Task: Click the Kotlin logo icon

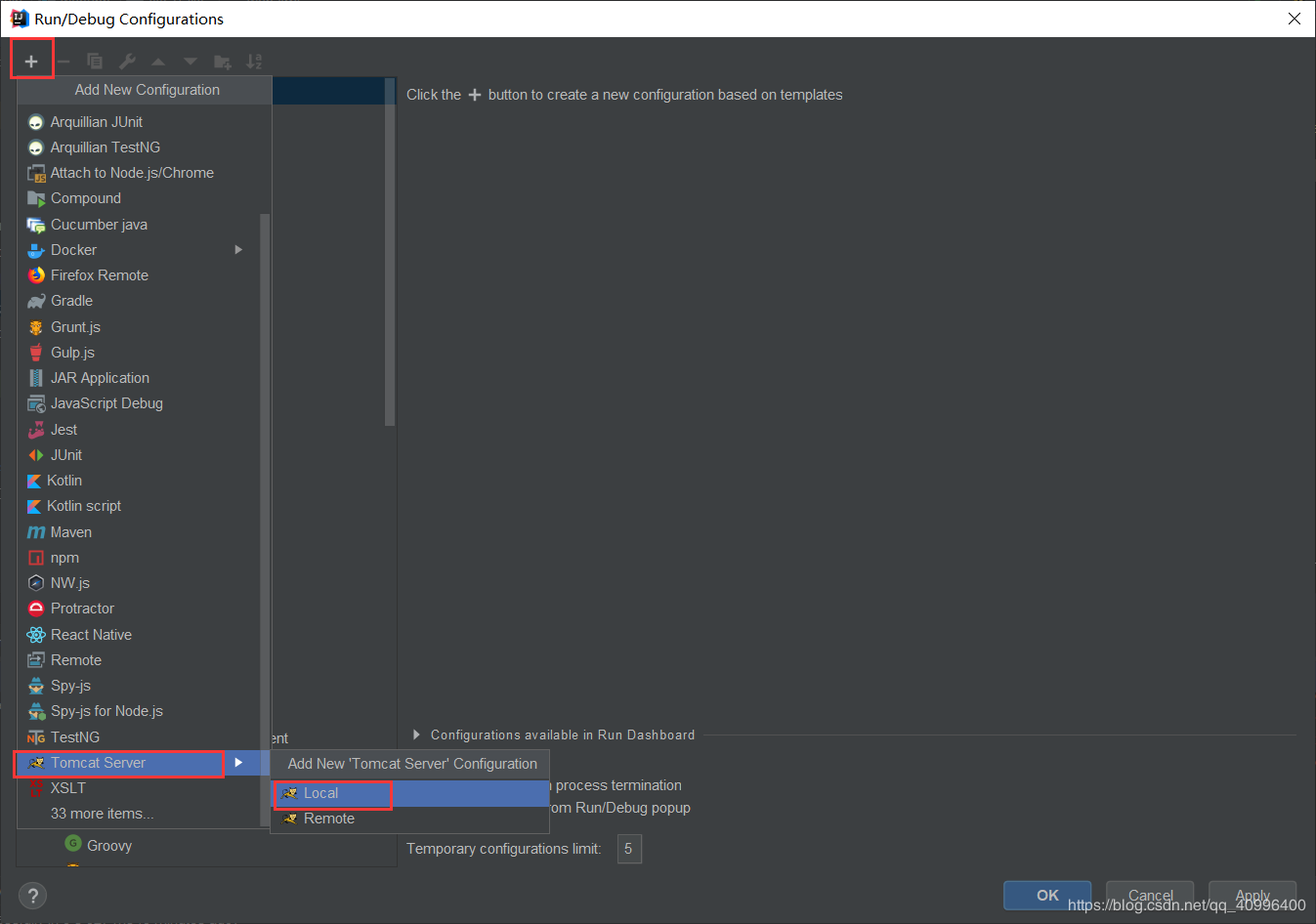Action: point(34,481)
